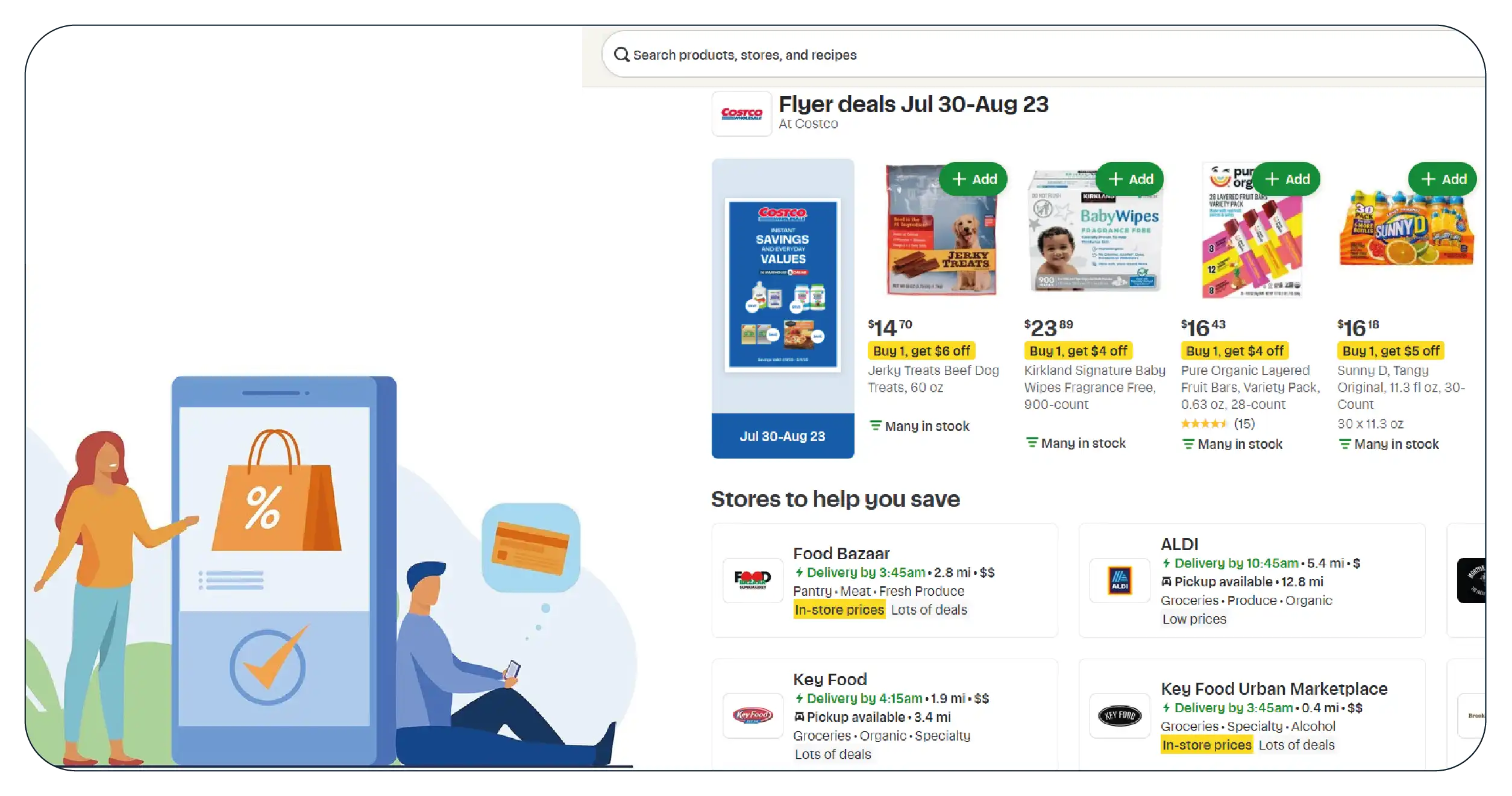Click the Key Food Urban Marketplace logo
The image size is (1512, 796).
(x=1120, y=715)
